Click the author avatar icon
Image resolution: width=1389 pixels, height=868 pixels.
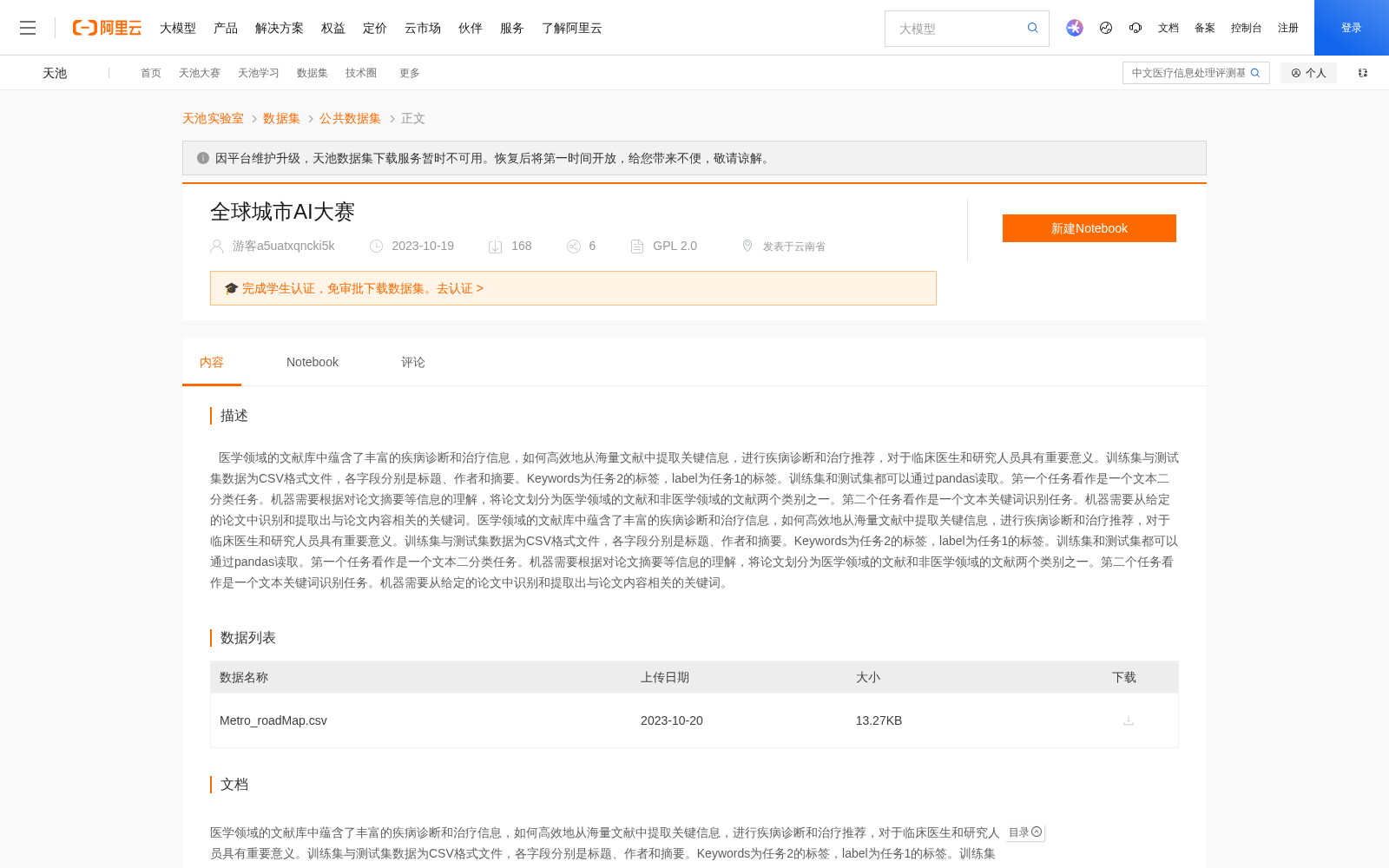tap(217, 247)
